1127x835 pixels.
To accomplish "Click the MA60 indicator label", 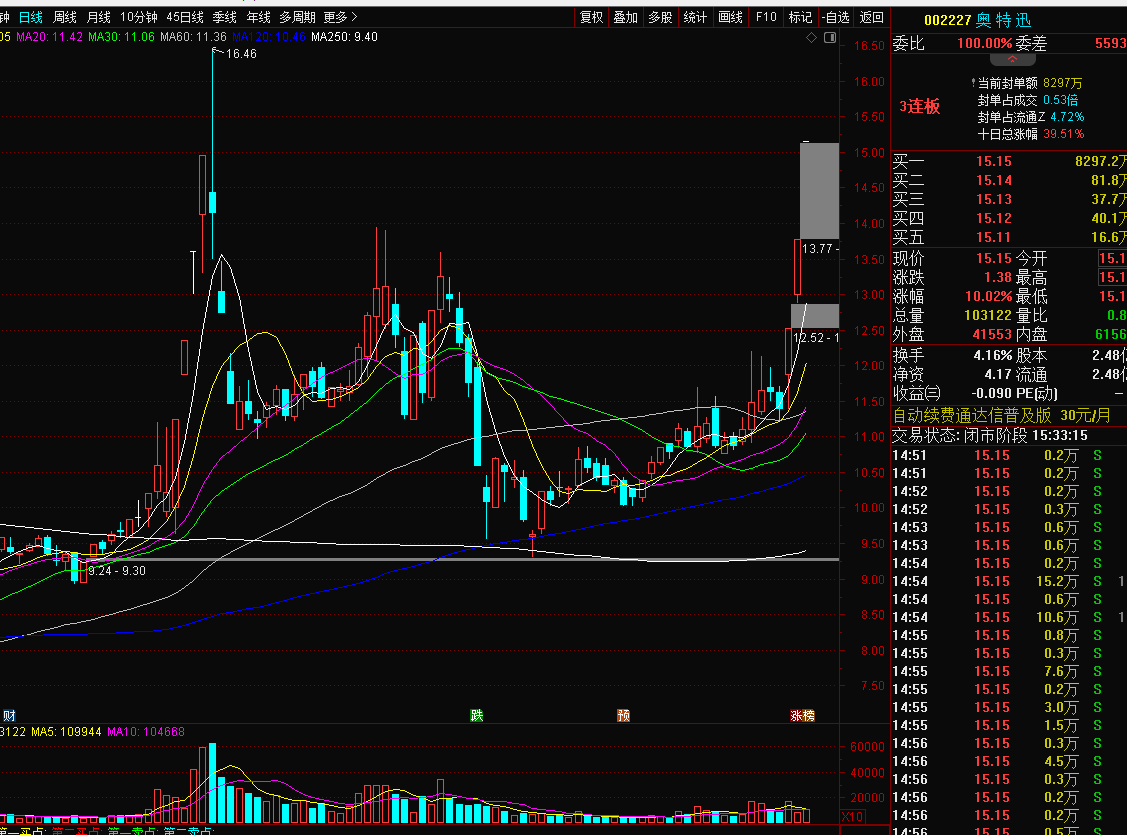I will (193, 37).
